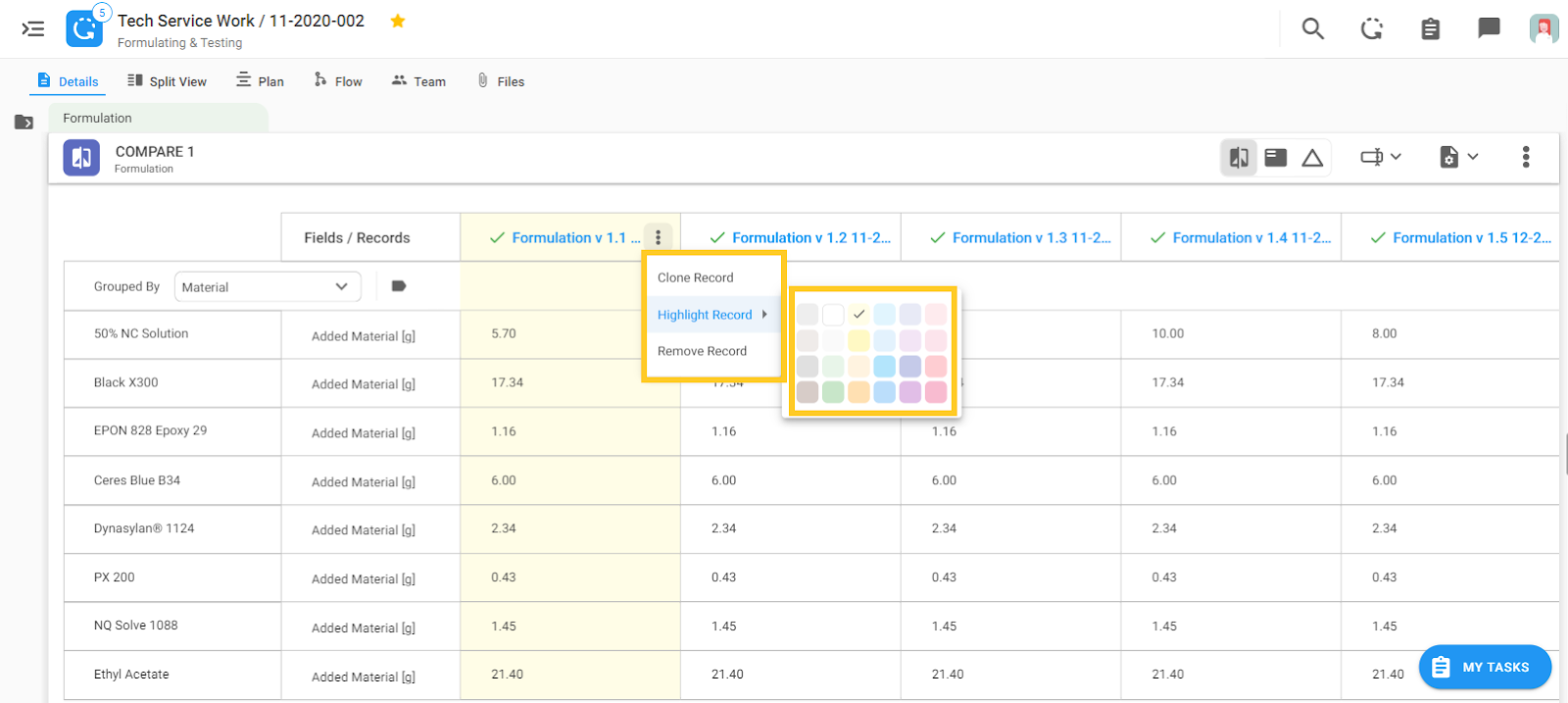Select the EPON 828 Epoxy 29 material row
Screen dimensions: 1568x703
(x=172, y=431)
